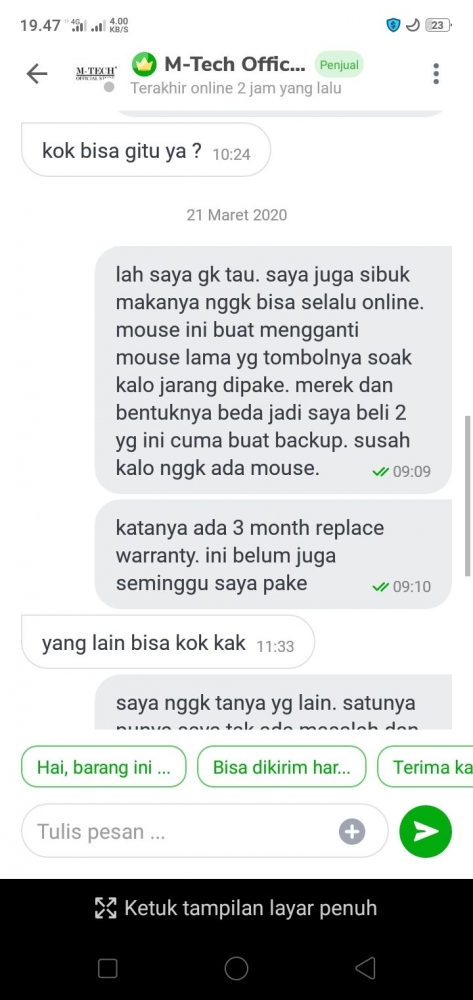Viewport: 473px width, 1000px height.
Task: Click the chat scrollbar handle
Action: click(x=469, y=496)
